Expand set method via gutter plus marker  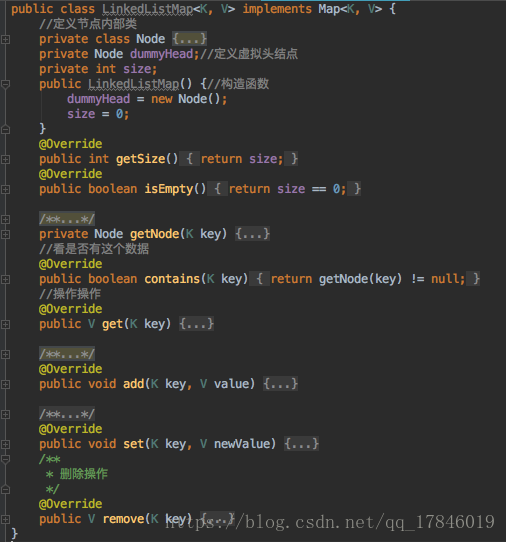pos(5,444)
